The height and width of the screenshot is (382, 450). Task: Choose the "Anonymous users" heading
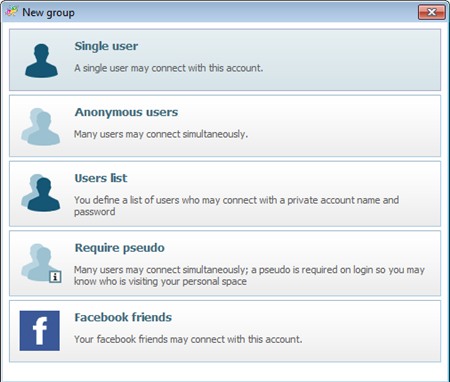(126, 112)
